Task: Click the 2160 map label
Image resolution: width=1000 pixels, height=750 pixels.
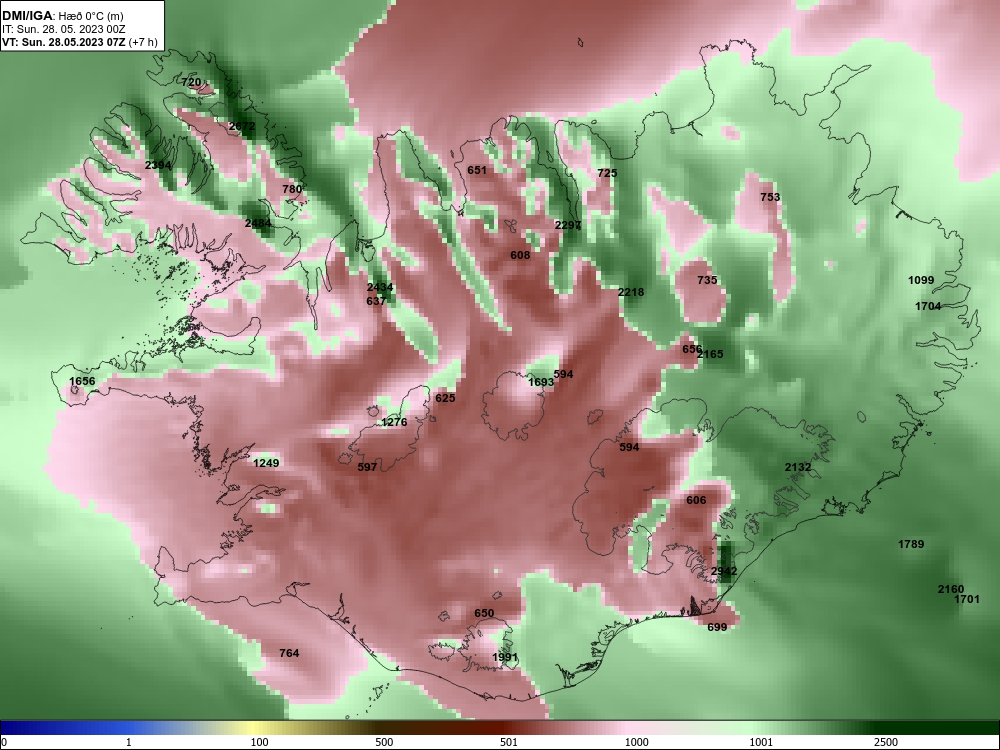Action: point(951,589)
